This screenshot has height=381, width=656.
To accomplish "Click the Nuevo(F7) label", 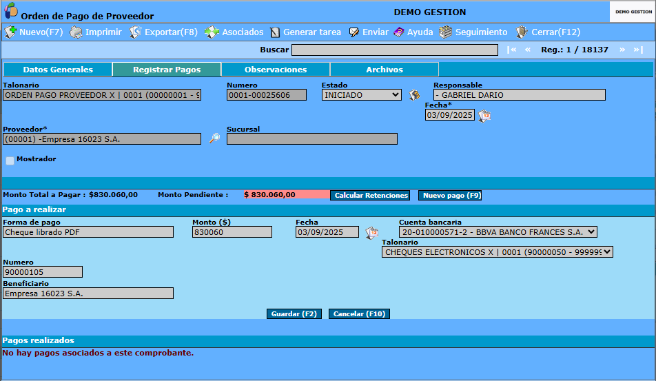I will 41,32.
